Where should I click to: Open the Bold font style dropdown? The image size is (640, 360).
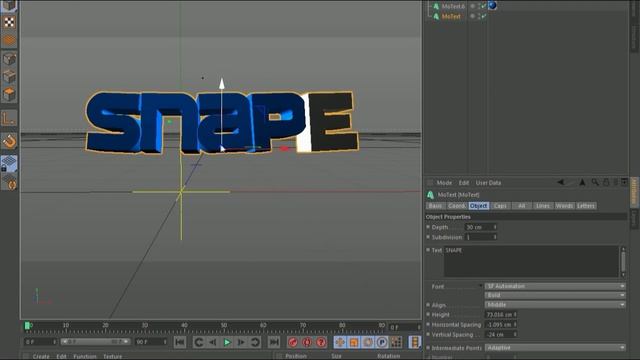point(555,295)
